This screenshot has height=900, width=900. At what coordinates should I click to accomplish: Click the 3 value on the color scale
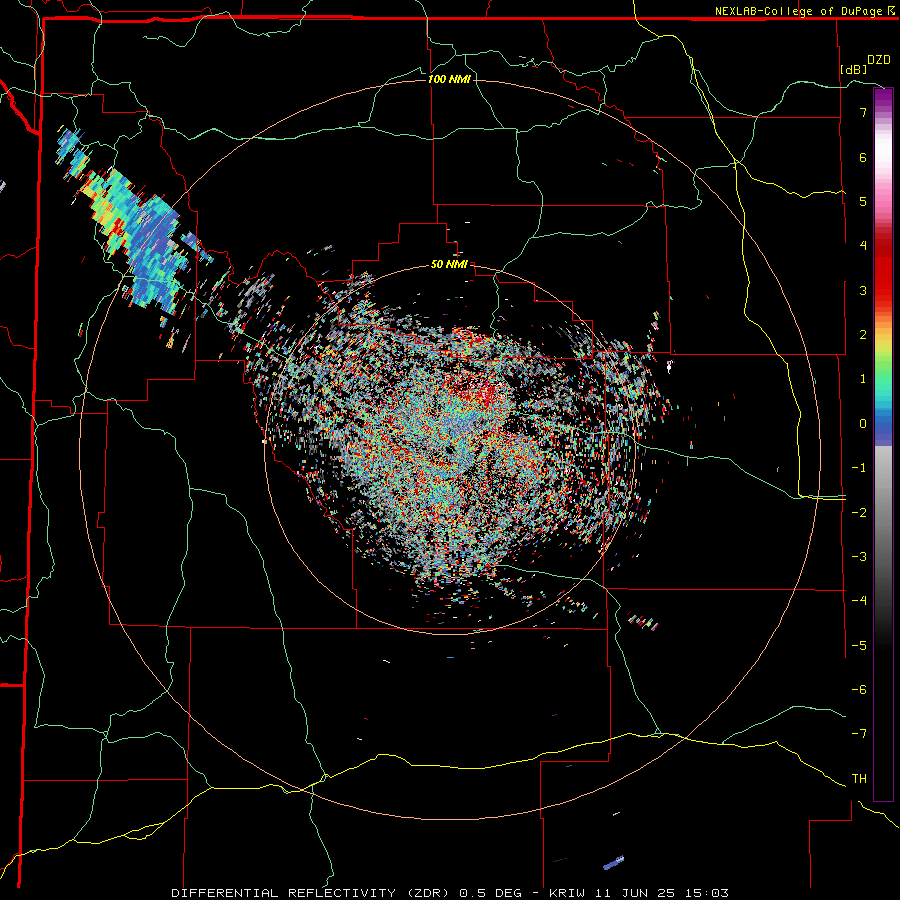click(863, 290)
